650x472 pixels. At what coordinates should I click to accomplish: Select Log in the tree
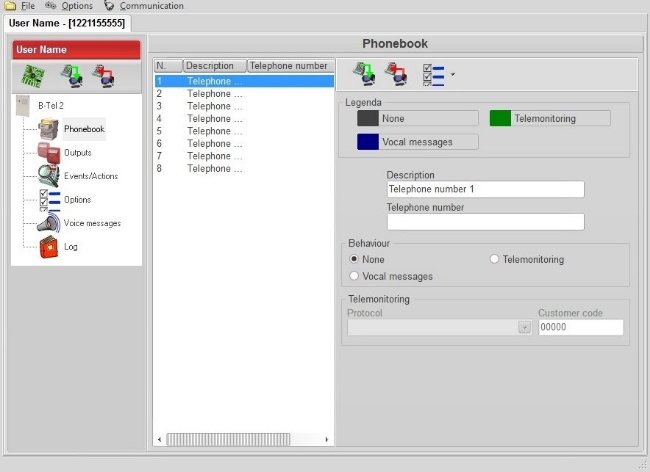click(70, 247)
